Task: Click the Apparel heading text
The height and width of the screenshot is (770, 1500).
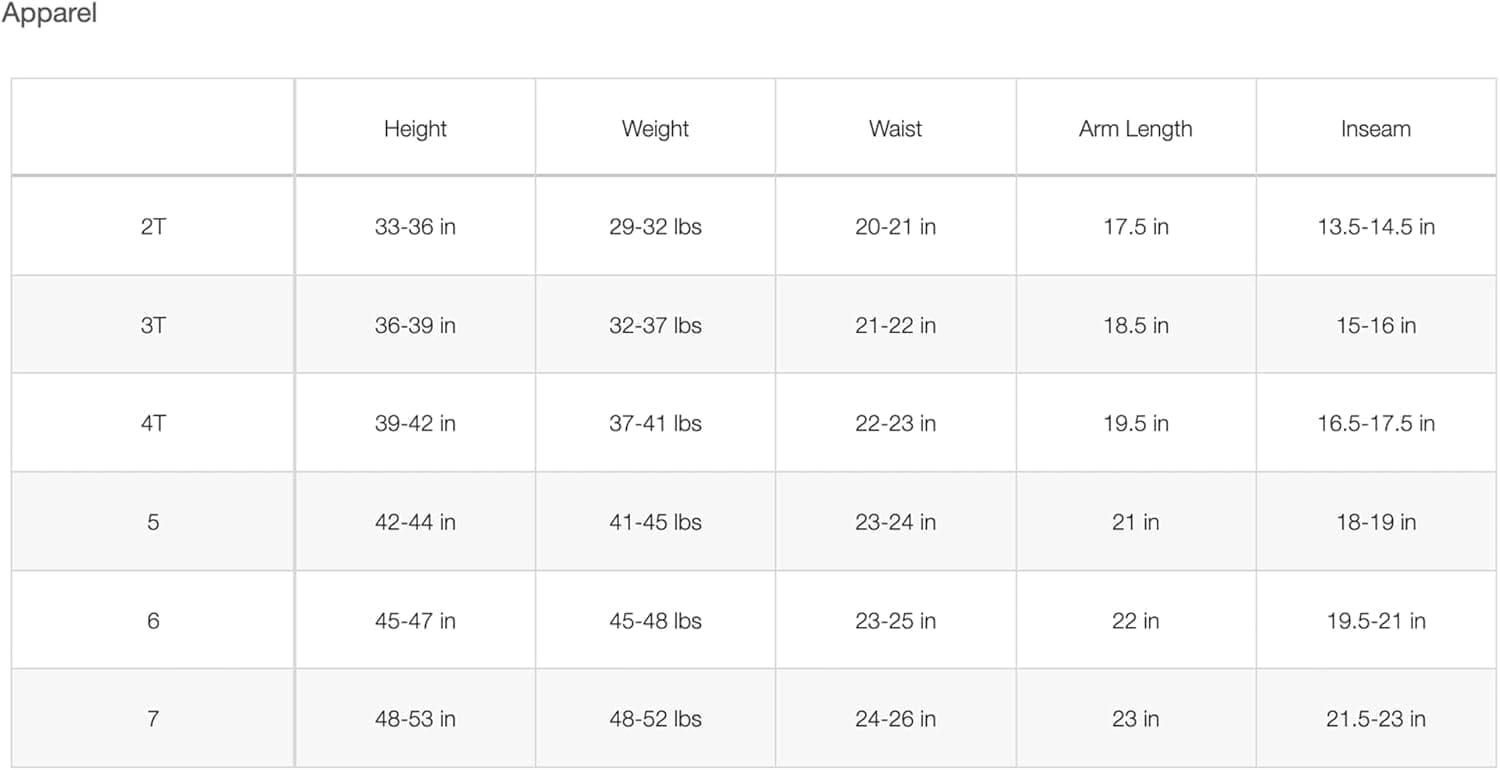Action: click(49, 16)
